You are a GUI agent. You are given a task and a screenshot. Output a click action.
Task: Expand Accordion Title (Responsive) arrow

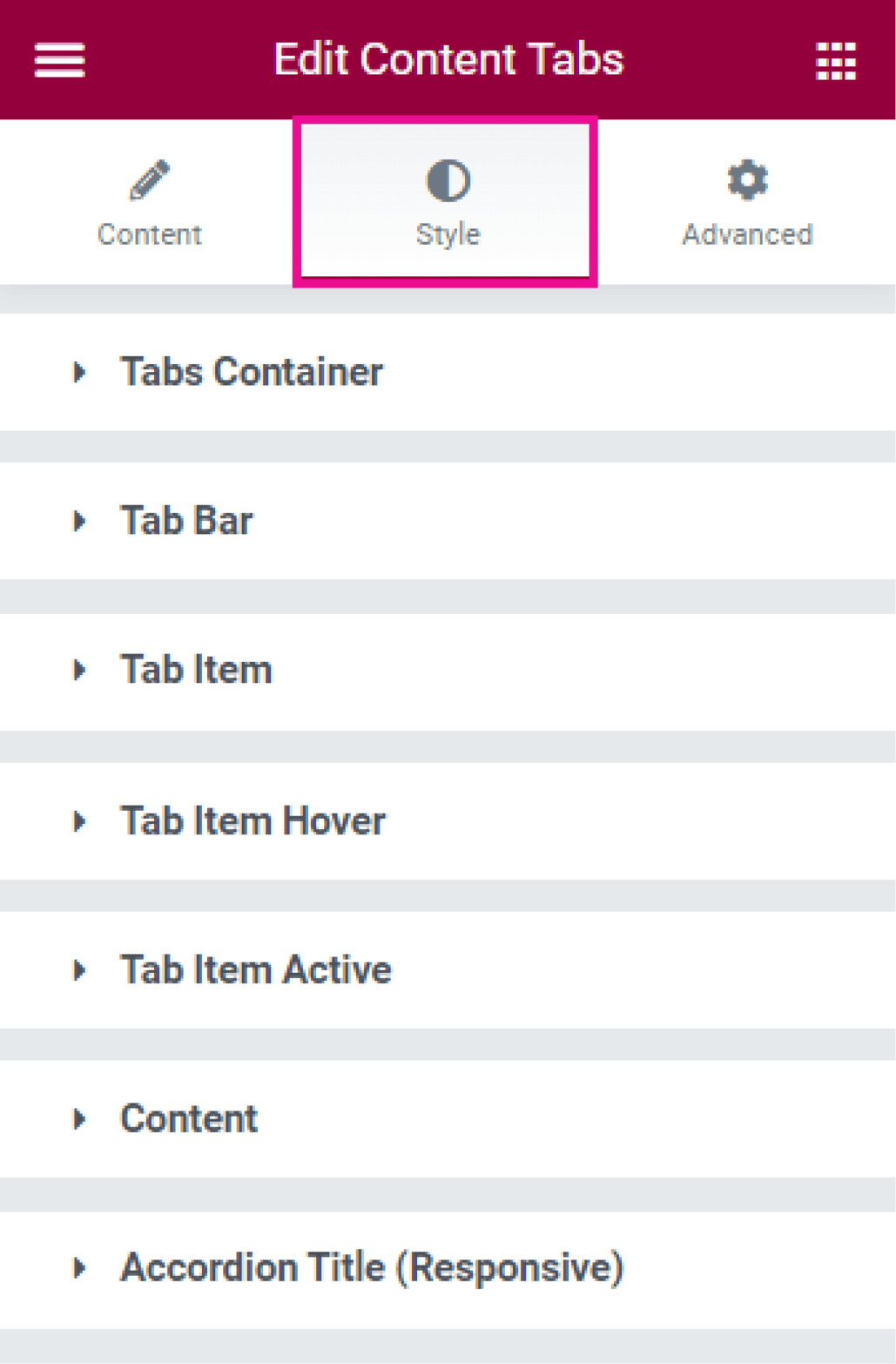[x=79, y=1268]
